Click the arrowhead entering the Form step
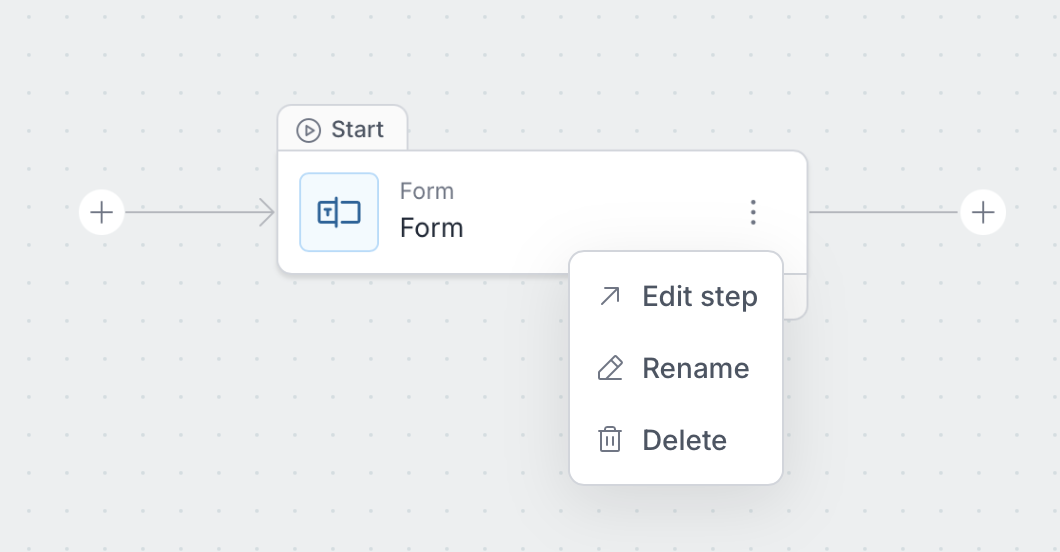Screen dimensions: 1060x552 267,212
